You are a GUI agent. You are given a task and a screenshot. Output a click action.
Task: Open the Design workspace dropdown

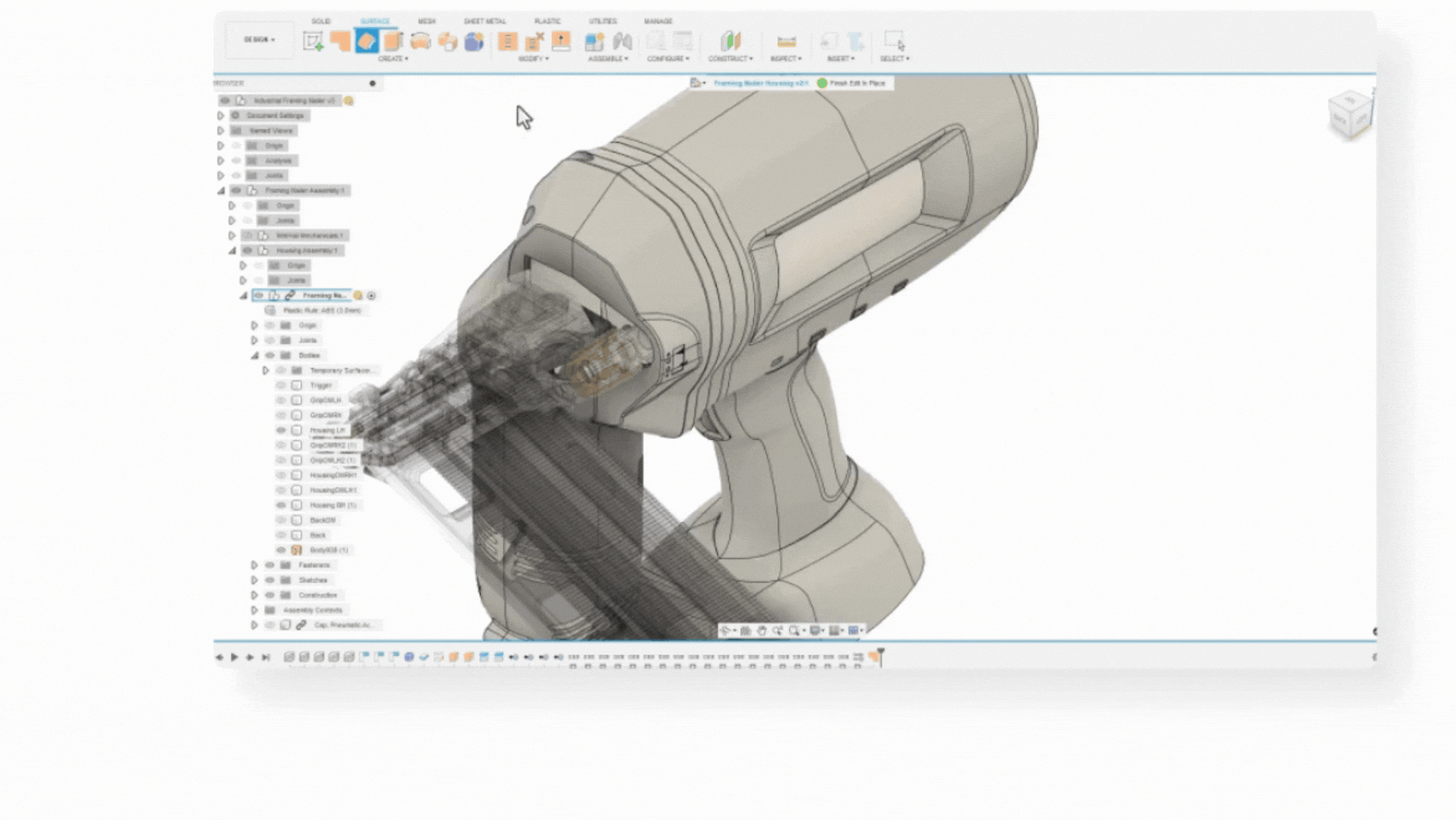pos(259,40)
